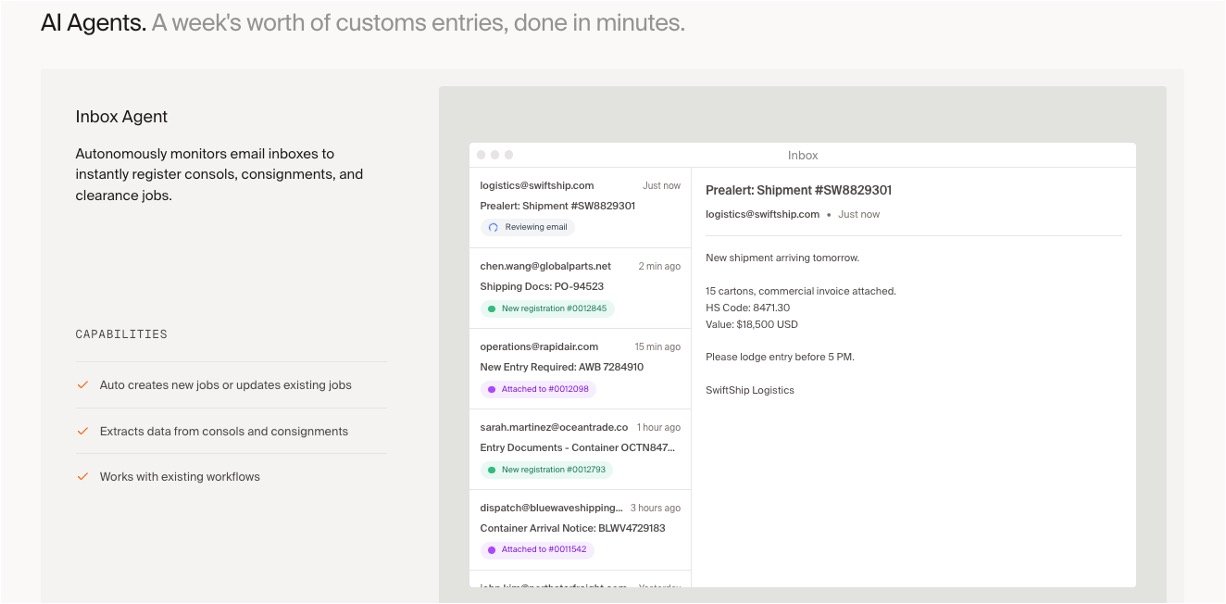Screen dimensions: 1226x604
Task: Click checkmark beside Auto creates new jobs
Action: [83, 385]
